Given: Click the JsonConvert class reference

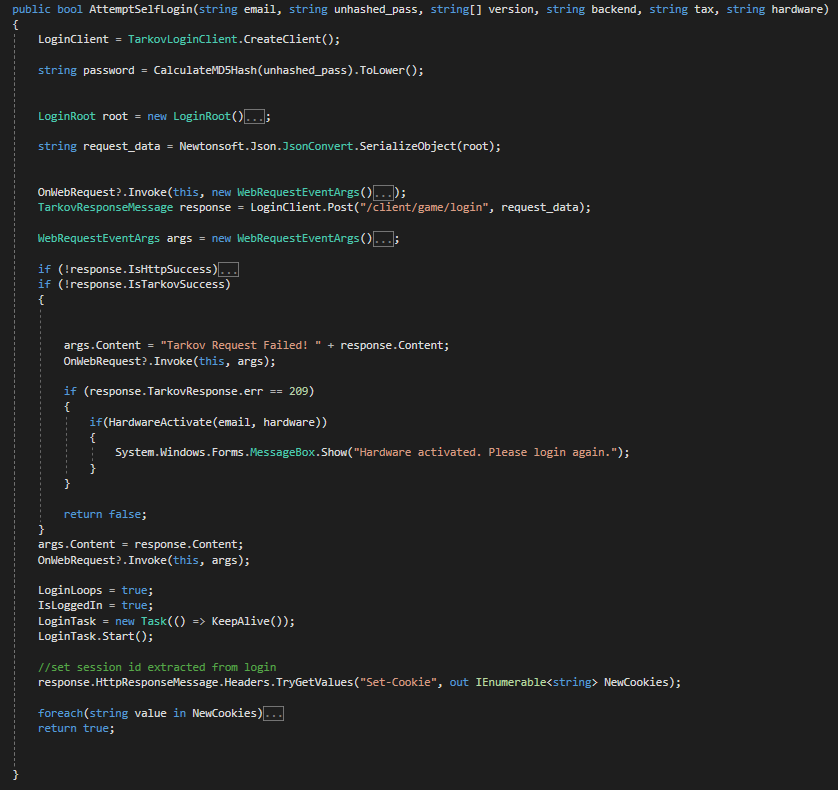Looking at the screenshot, I should tap(318, 146).
